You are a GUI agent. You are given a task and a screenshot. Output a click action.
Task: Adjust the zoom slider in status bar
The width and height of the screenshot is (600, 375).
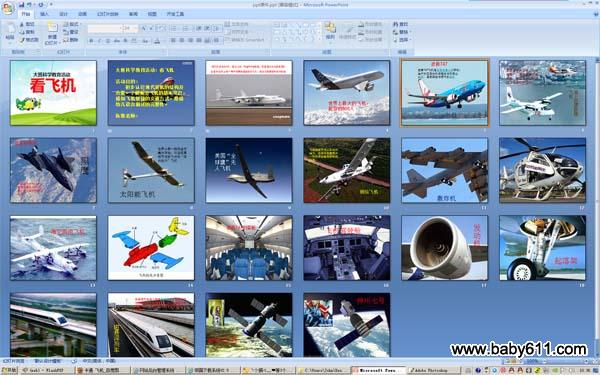(566, 361)
